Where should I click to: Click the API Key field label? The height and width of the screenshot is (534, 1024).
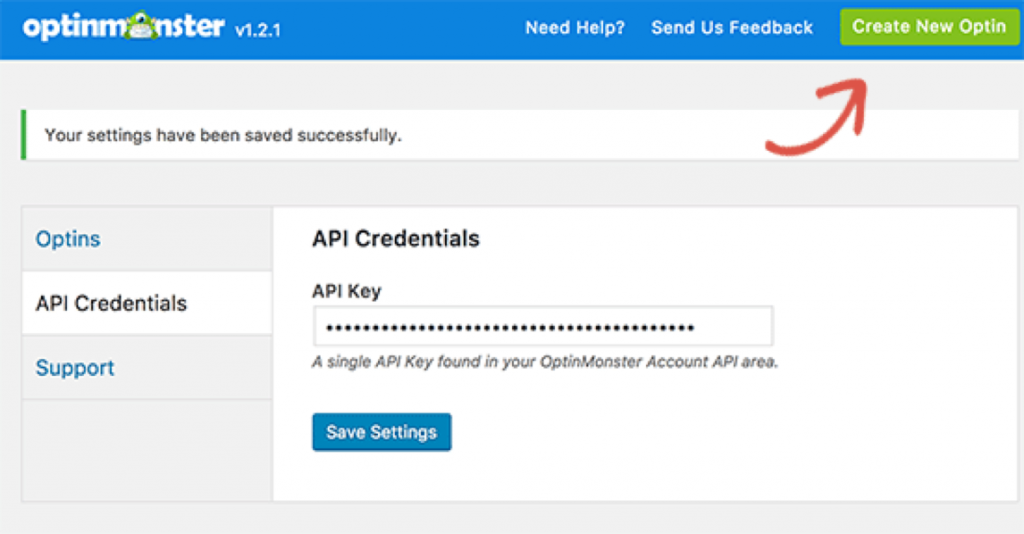pyautogui.click(x=347, y=291)
